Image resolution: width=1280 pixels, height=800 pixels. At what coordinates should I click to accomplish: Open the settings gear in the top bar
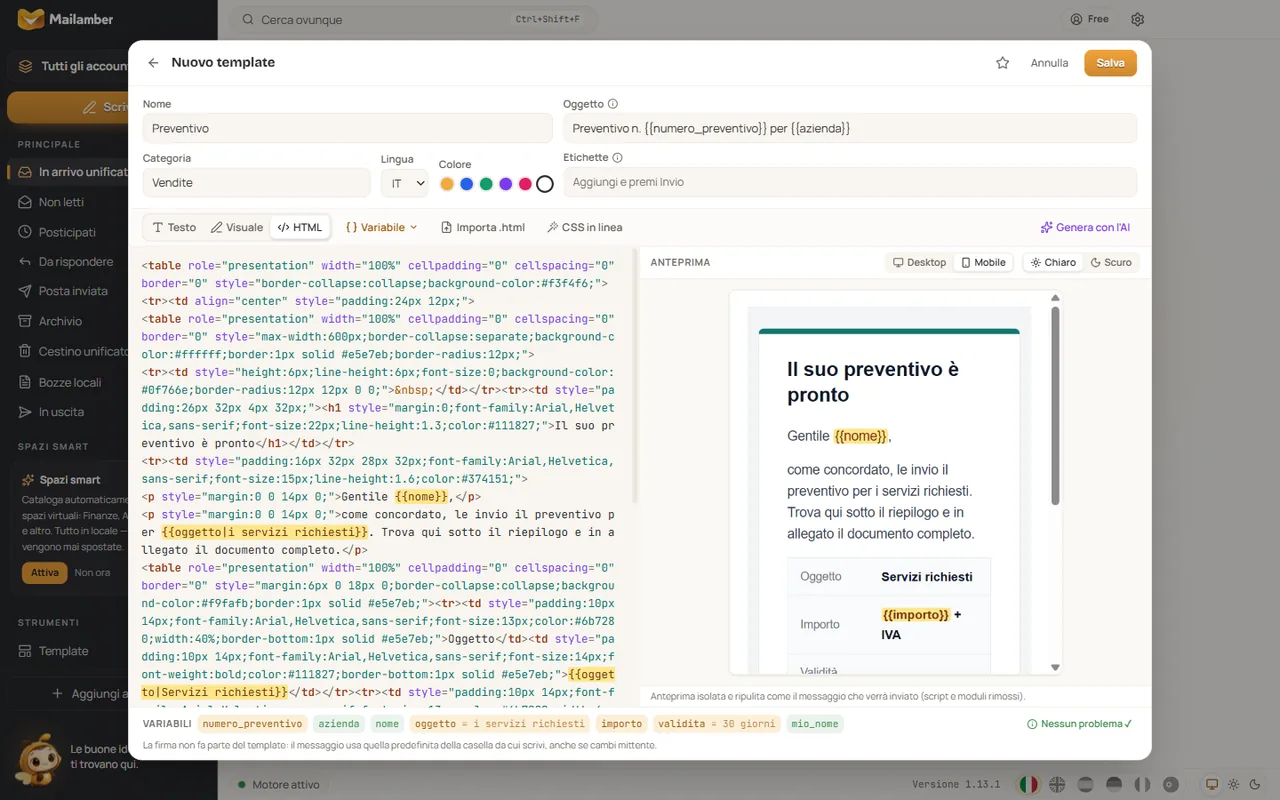point(1137,19)
